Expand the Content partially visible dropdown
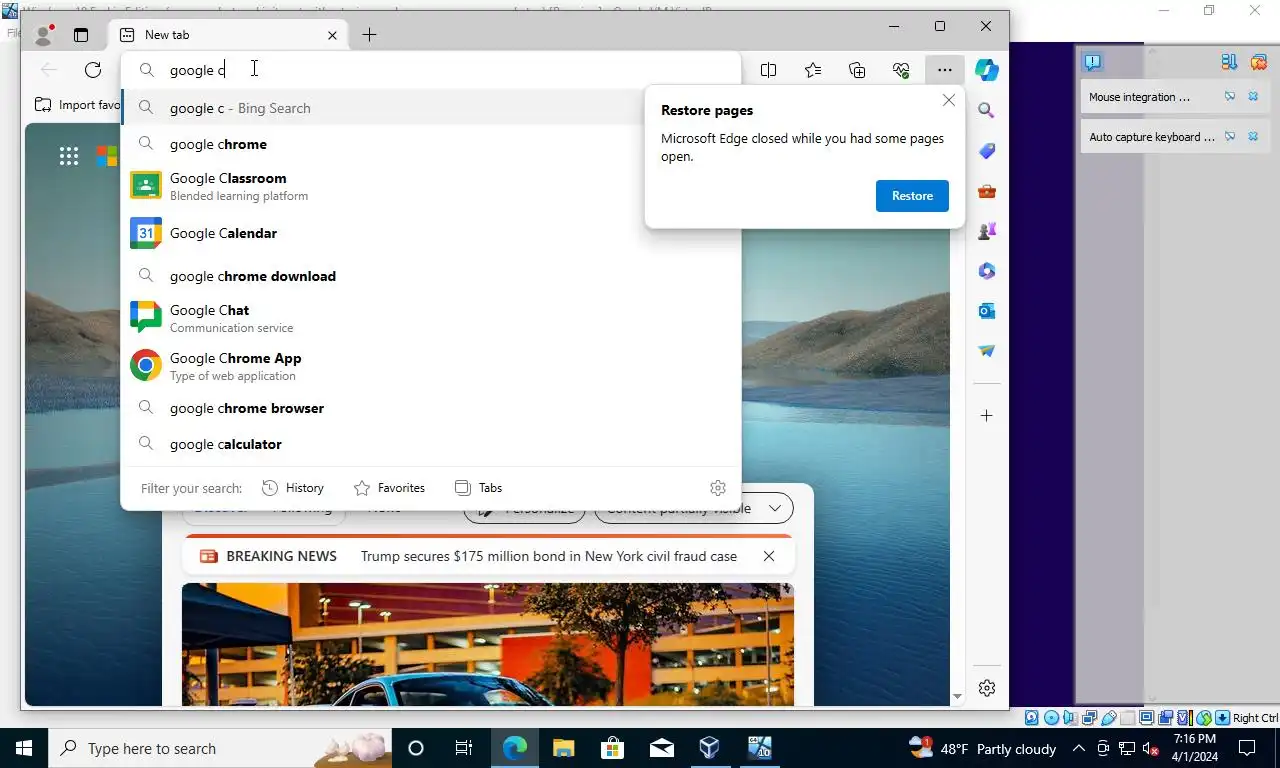The image size is (1280, 768). tap(694, 508)
